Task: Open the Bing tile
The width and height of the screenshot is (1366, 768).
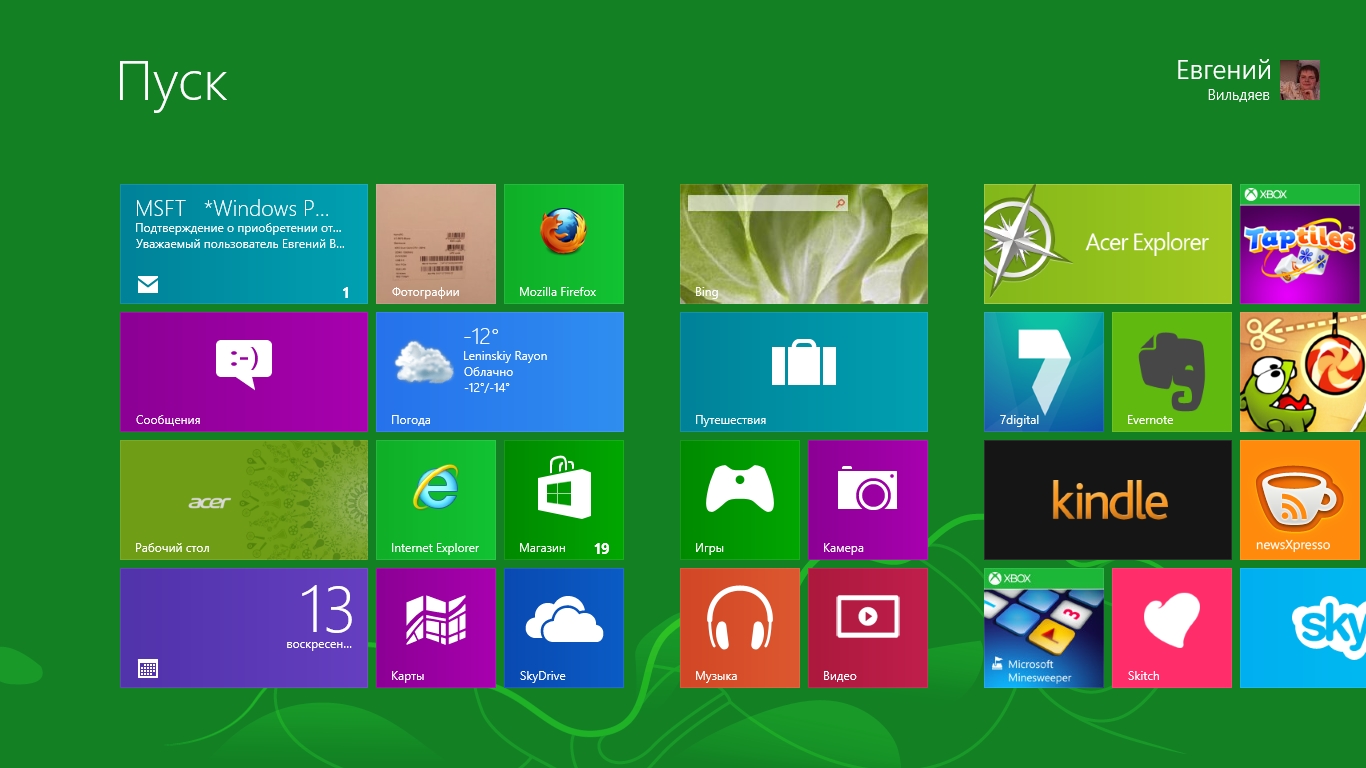Action: coord(804,244)
